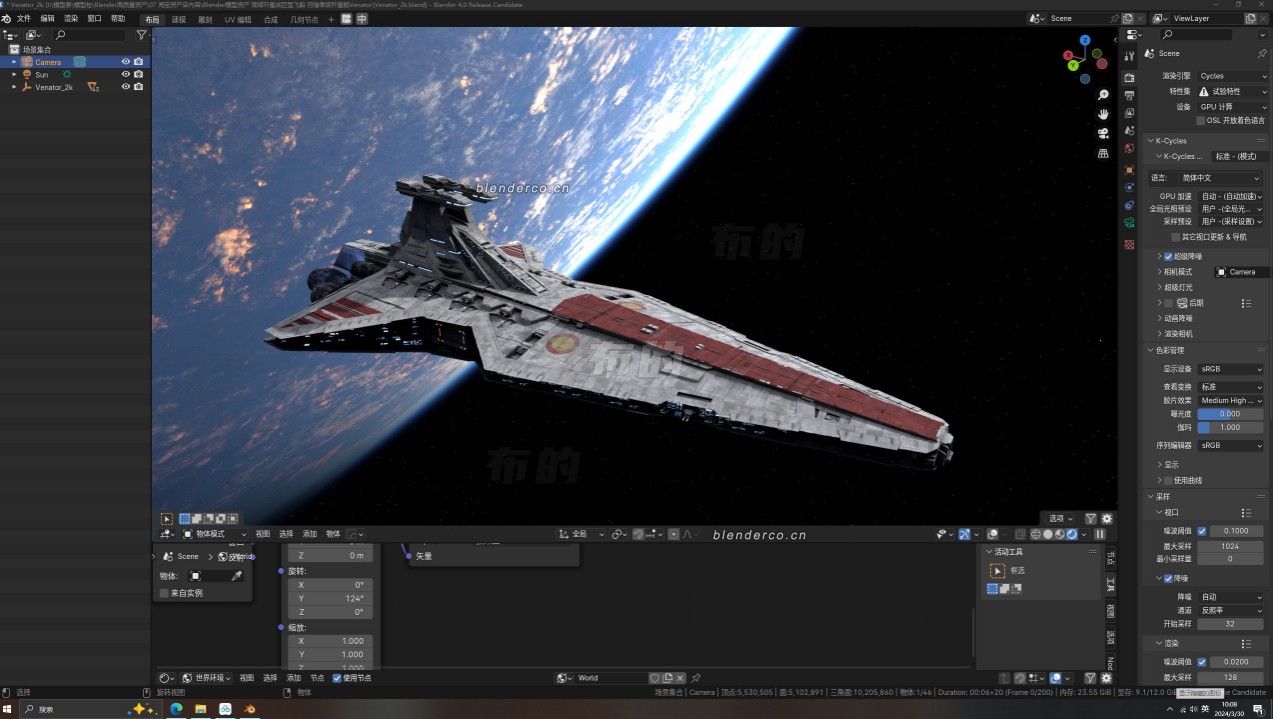
Task: Open the render engine Cycles dropdown
Action: [x=1232, y=76]
